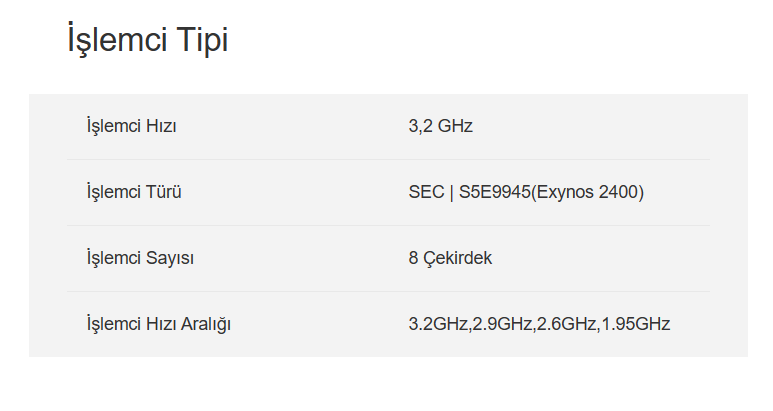This screenshot has width=773, height=411.
Task: Click the İşlemci Tipi heading
Action: point(148,41)
